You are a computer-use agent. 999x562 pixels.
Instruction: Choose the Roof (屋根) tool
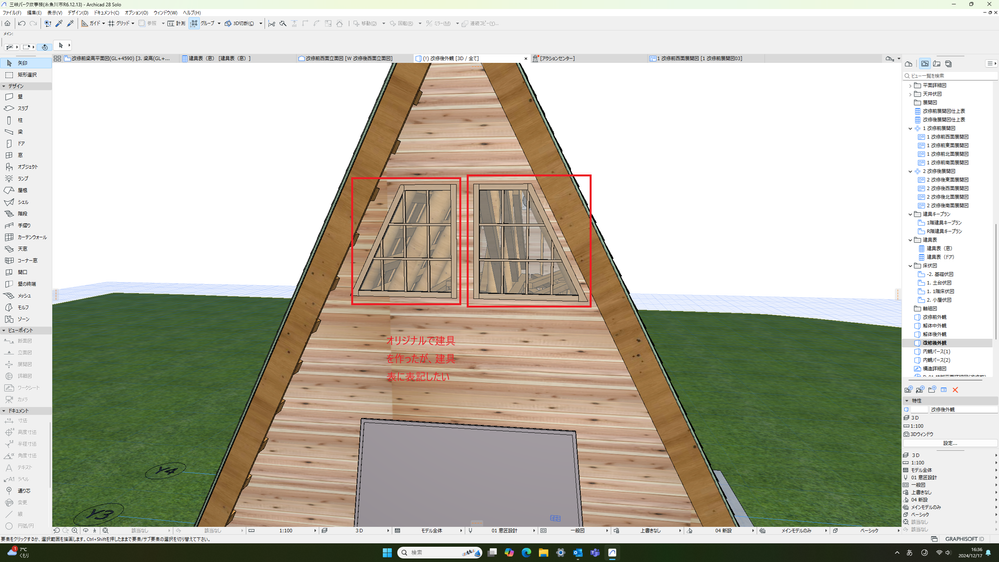[25, 190]
